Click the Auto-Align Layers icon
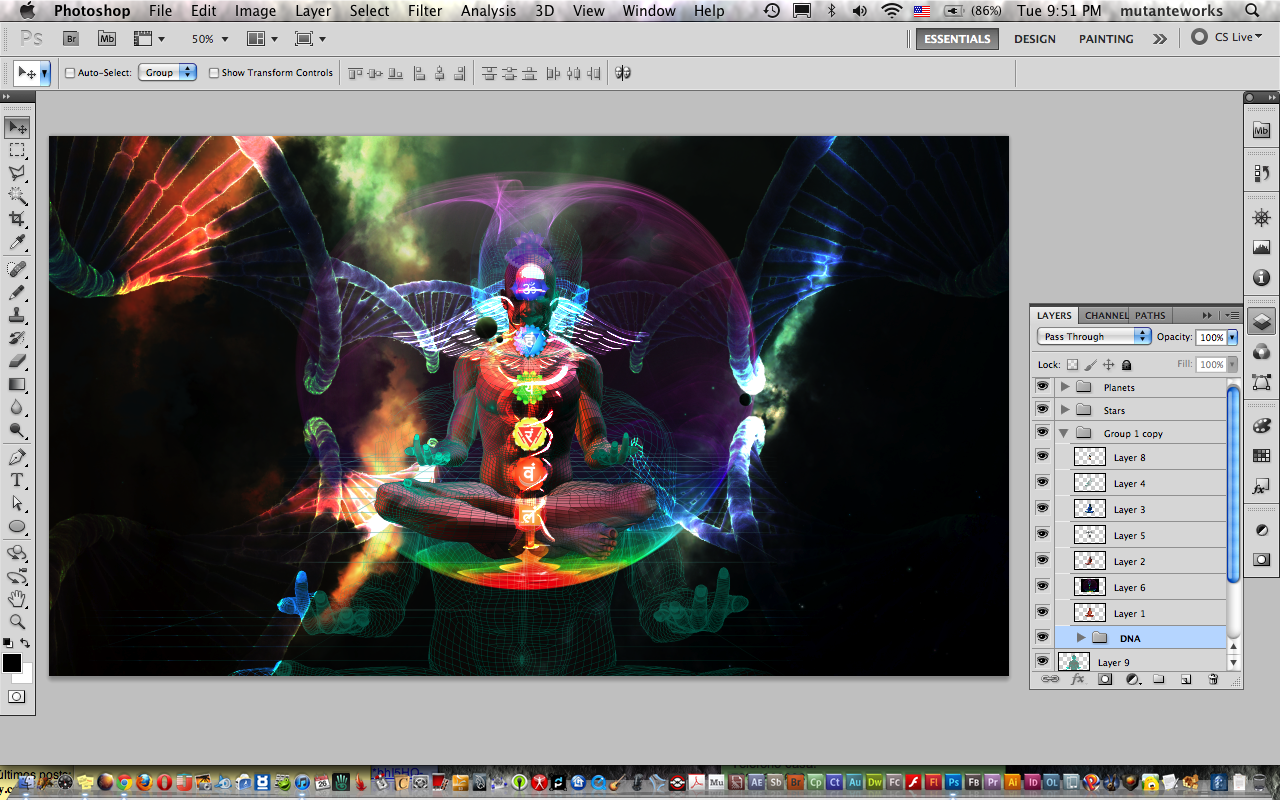Image resolution: width=1280 pixels, height=800 pixels. (622, 73)
